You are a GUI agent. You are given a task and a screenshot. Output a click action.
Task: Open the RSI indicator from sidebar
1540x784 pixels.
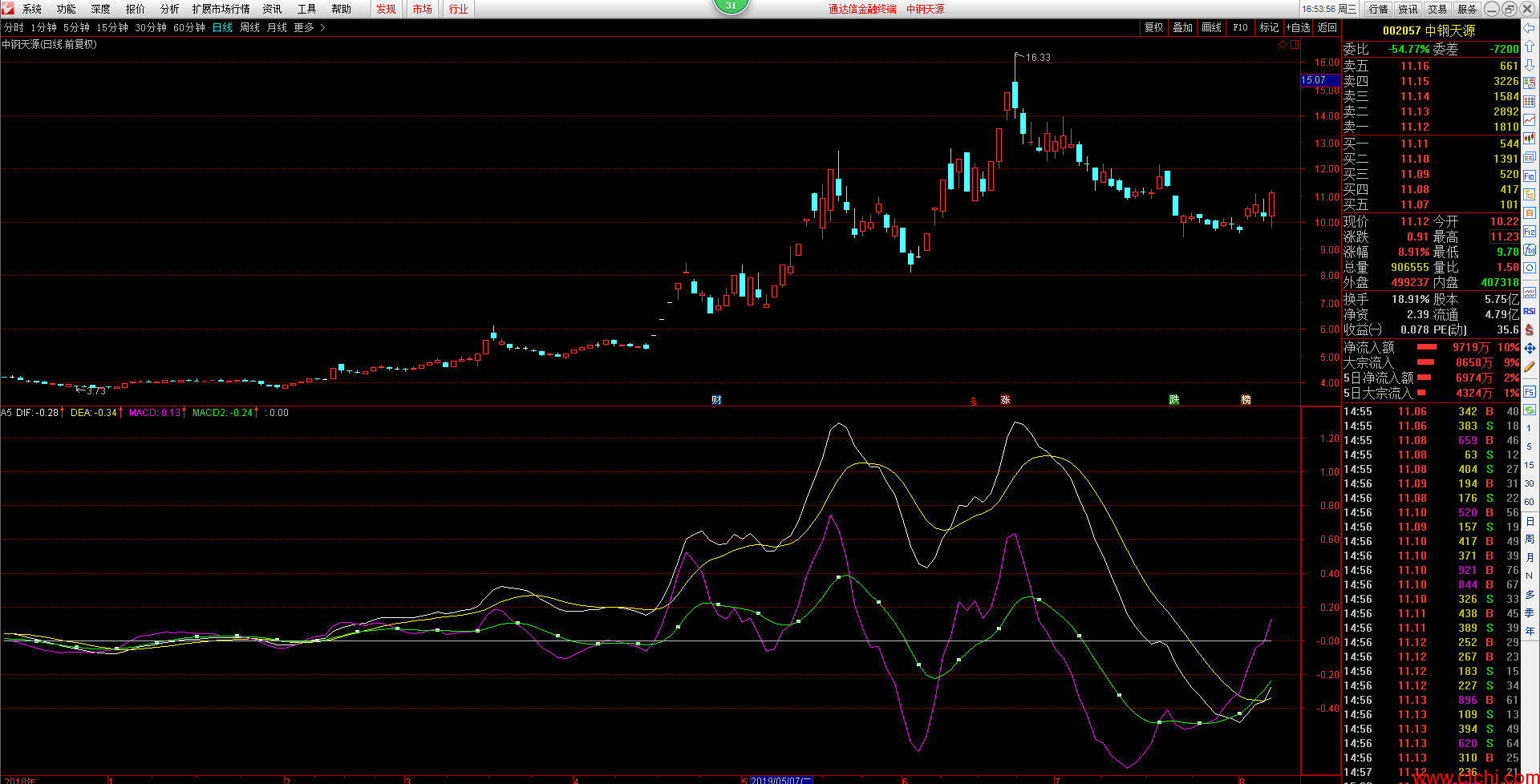pyautogui.click(x=1530, y=311)
